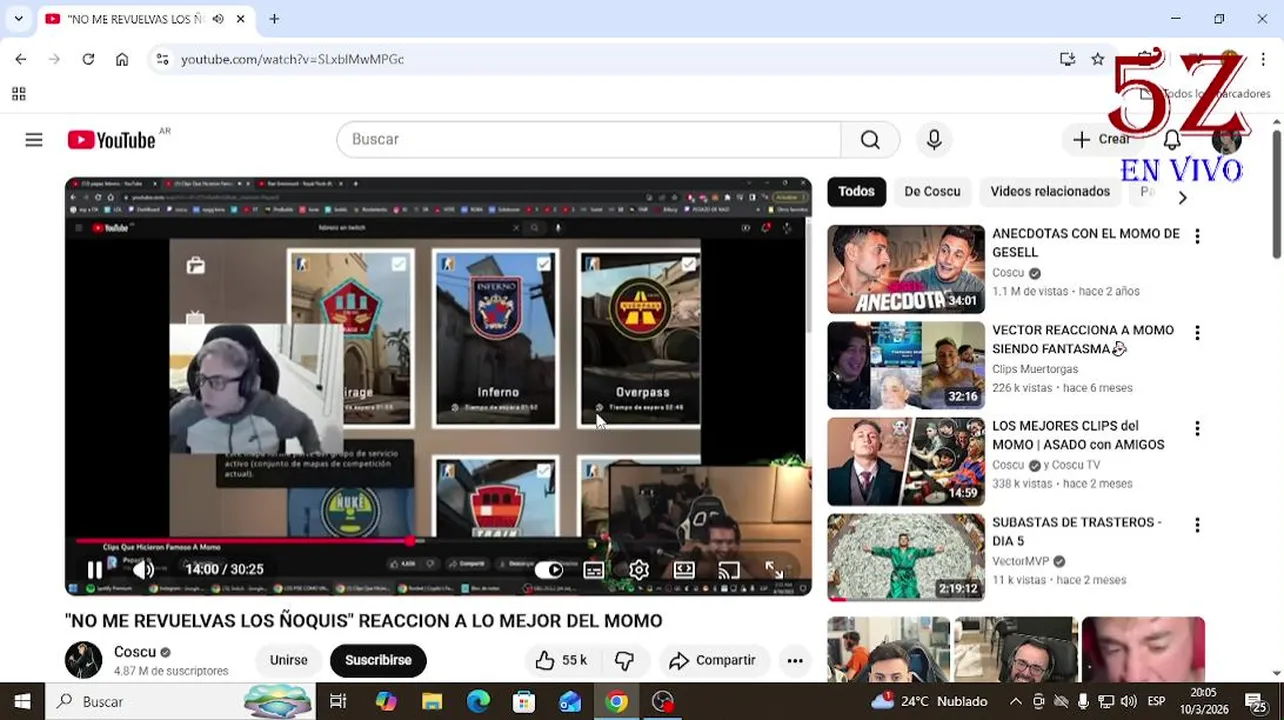Click the youtube.com address bar URL
1284x720 pixels.
(292, 59)
